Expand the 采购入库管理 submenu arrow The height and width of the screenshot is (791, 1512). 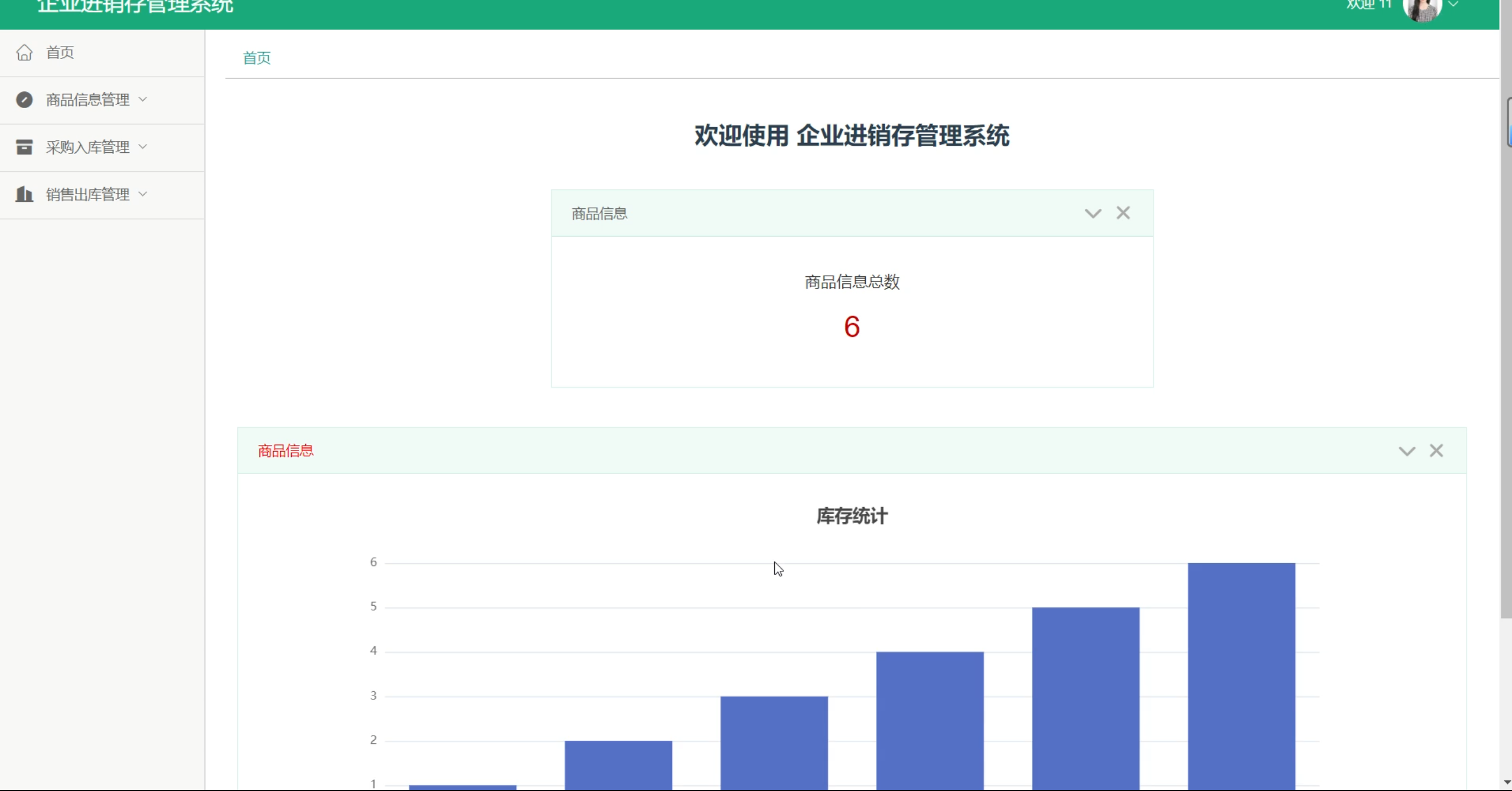click(143, 146)
